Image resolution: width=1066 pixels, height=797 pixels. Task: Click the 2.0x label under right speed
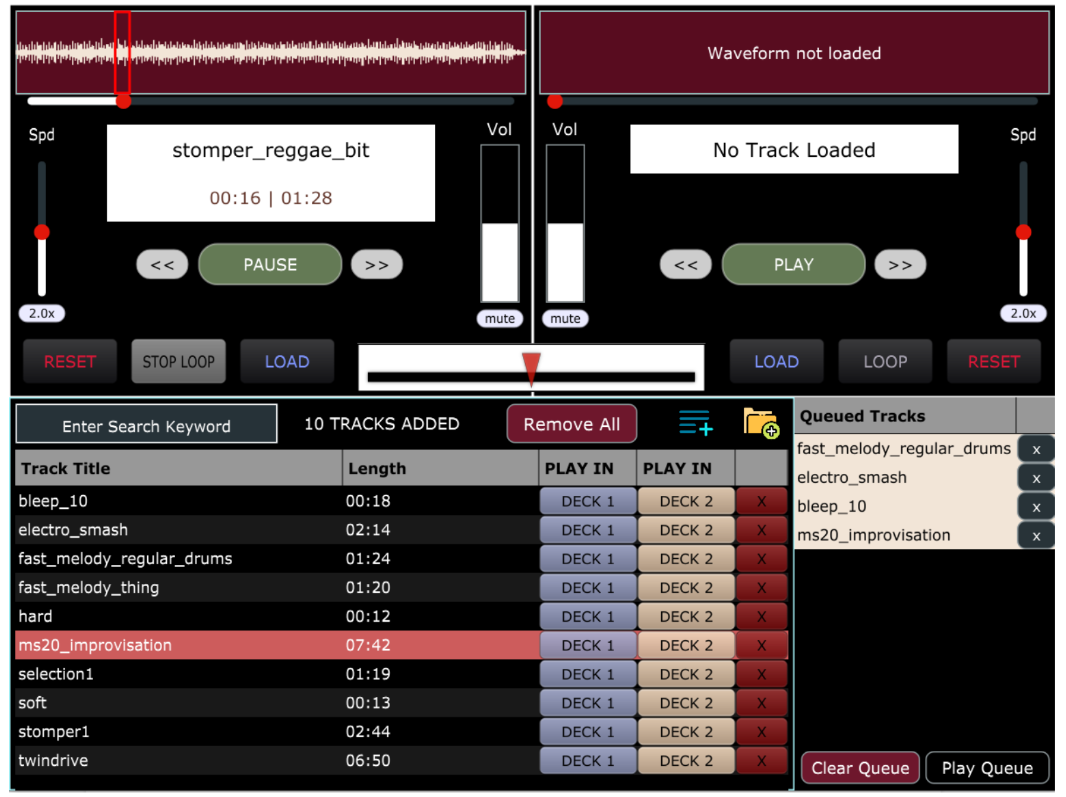click(1023, 313)
